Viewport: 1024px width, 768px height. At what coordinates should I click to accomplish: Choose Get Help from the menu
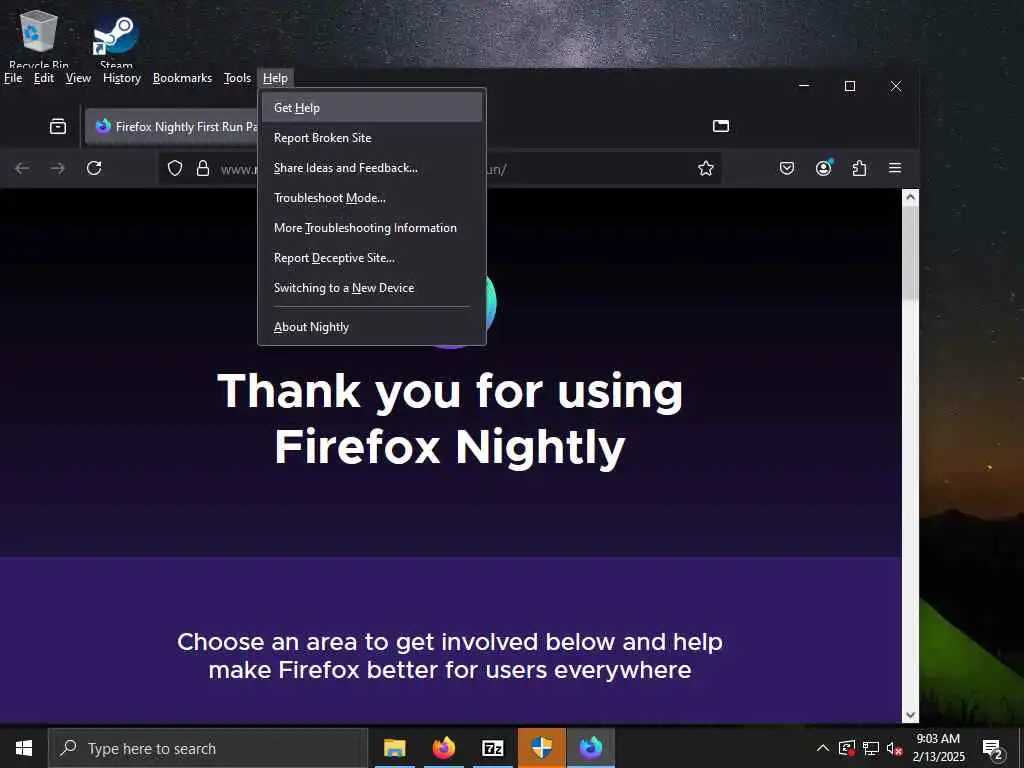click(372, 107)
